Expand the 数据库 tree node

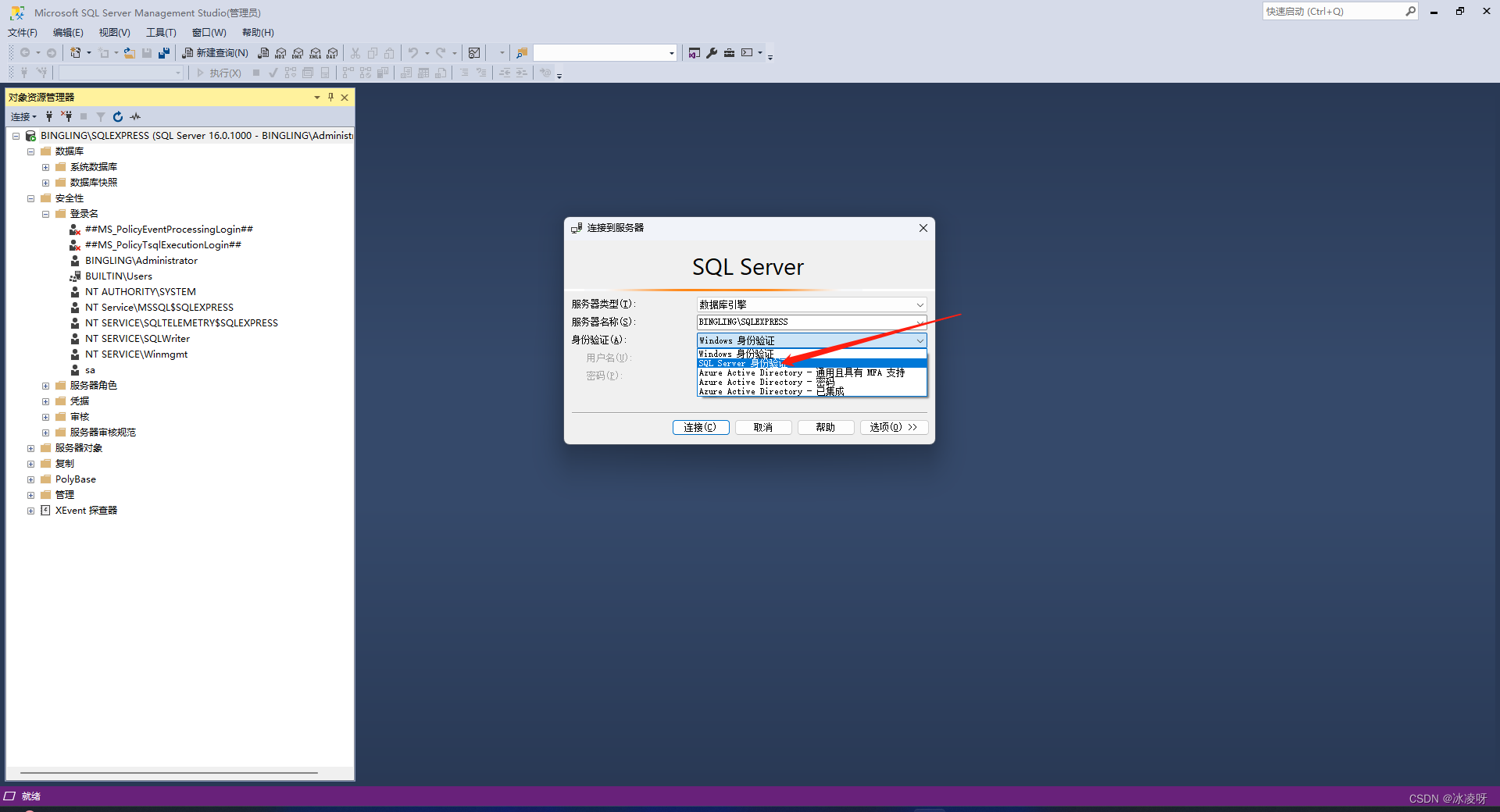point(31,151)
